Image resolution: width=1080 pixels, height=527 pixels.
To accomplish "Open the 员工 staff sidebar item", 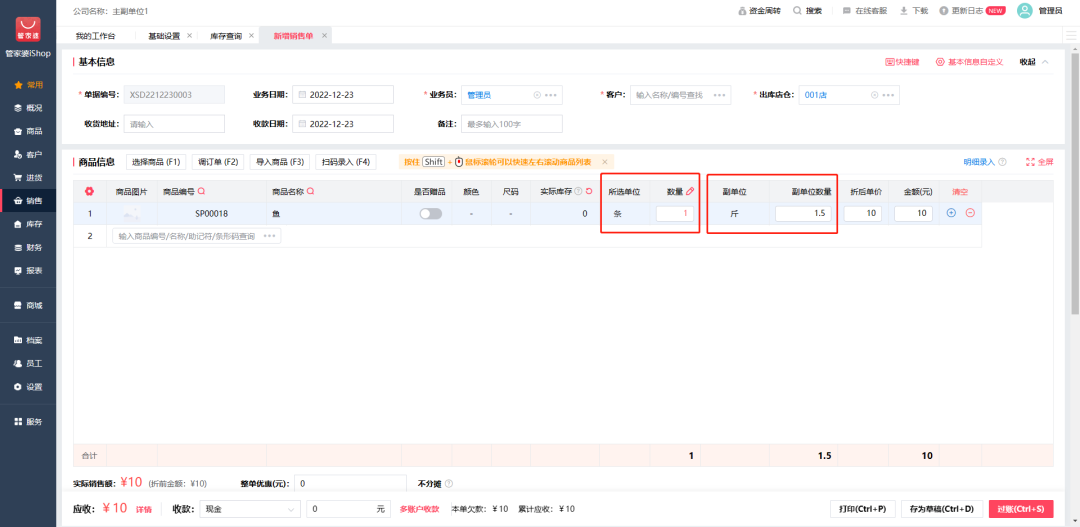I will 28,363.
